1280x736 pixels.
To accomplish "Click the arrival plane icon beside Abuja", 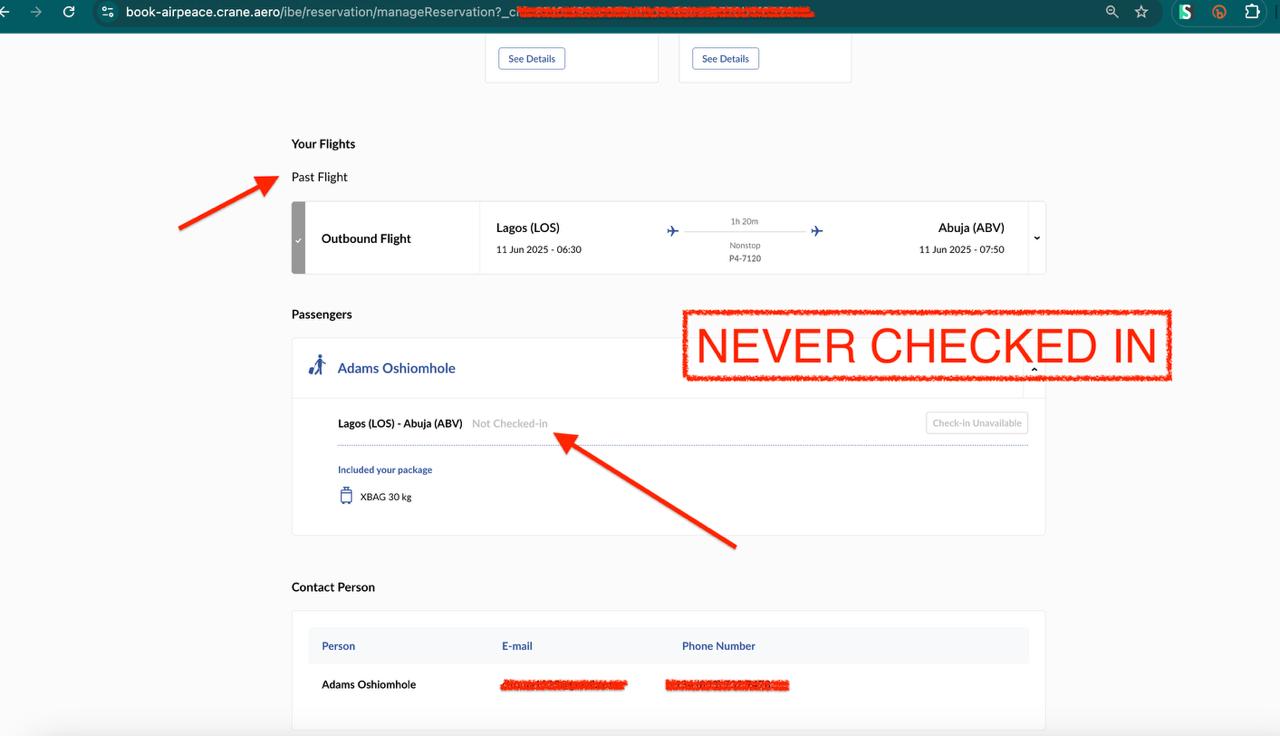I will click(817, 231).
